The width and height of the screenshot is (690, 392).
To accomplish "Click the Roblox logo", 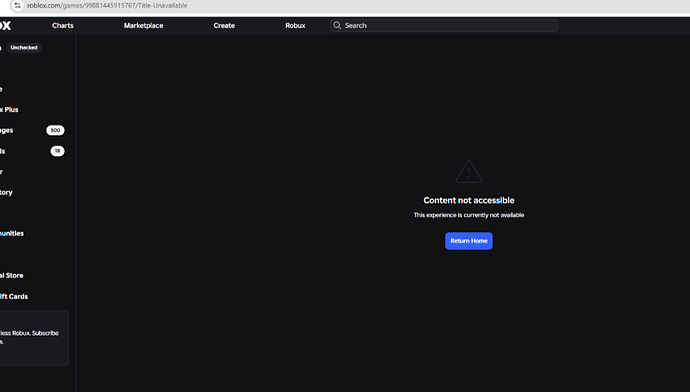I will point(5,26).
